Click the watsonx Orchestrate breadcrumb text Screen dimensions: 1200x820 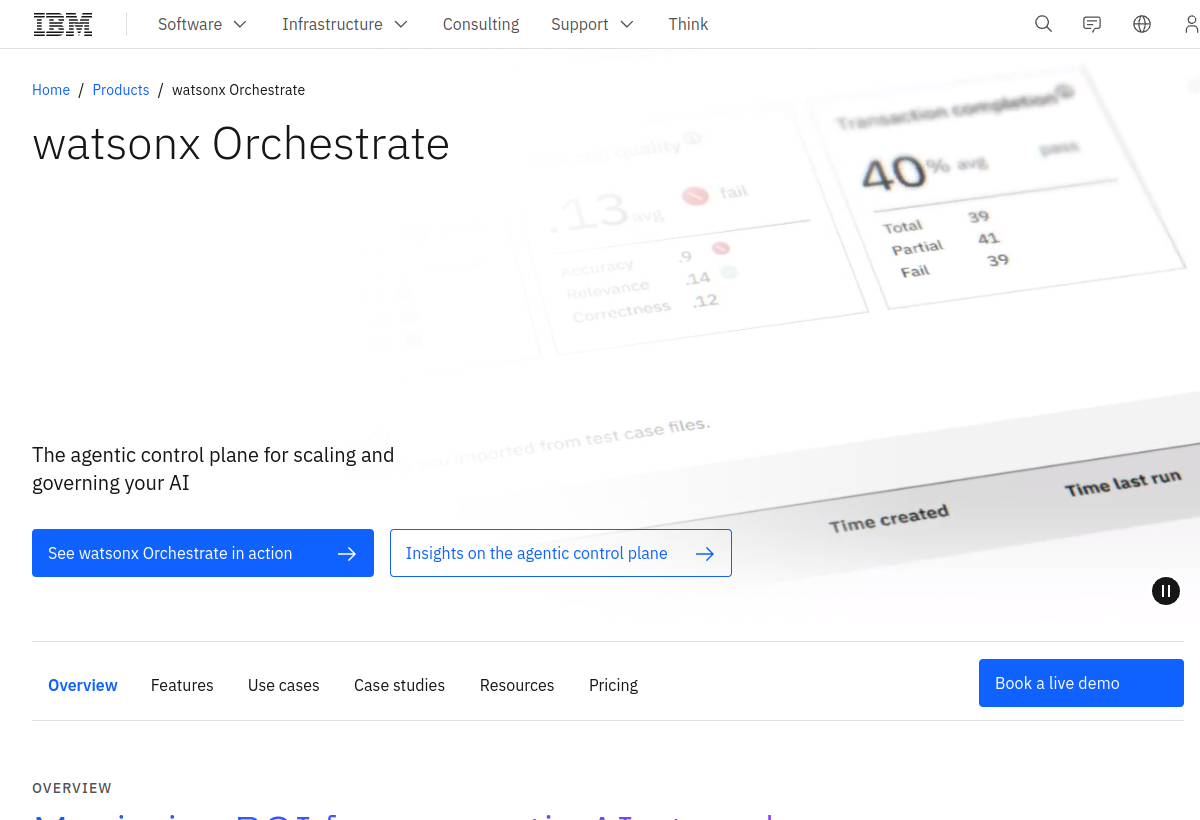tap(238, 90)
